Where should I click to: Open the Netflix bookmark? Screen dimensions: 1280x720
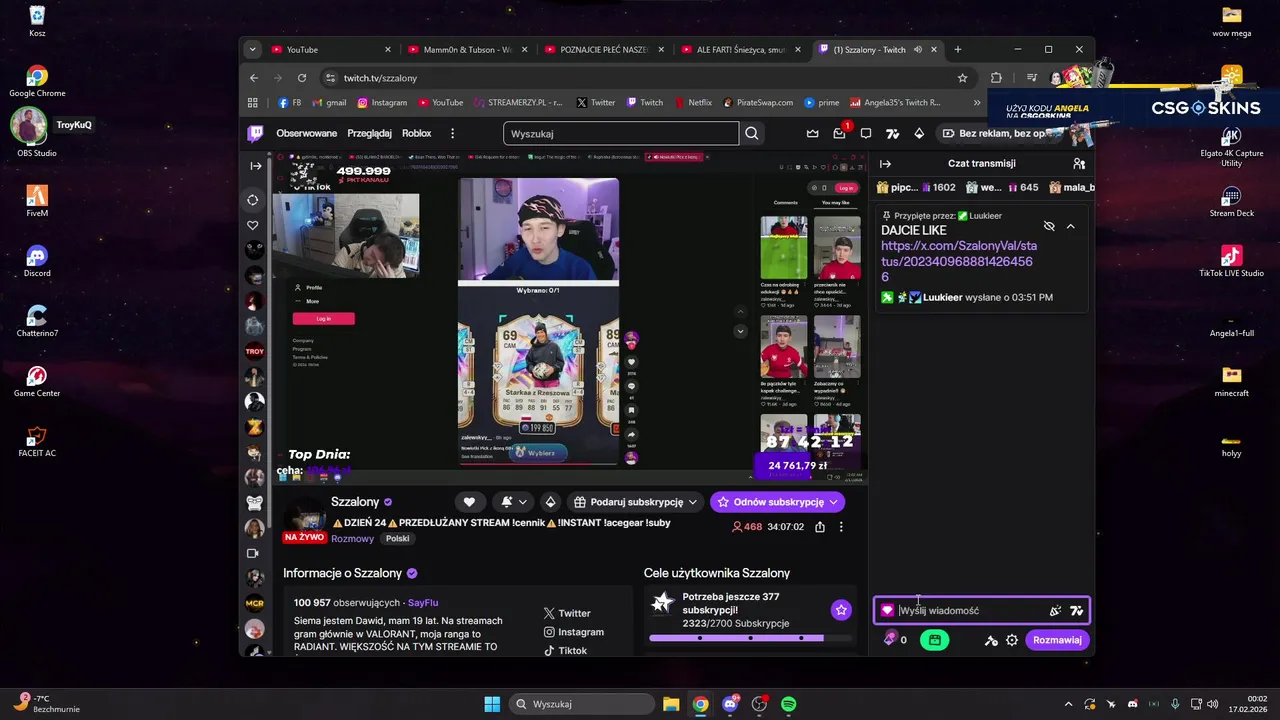tap(693, 102)
